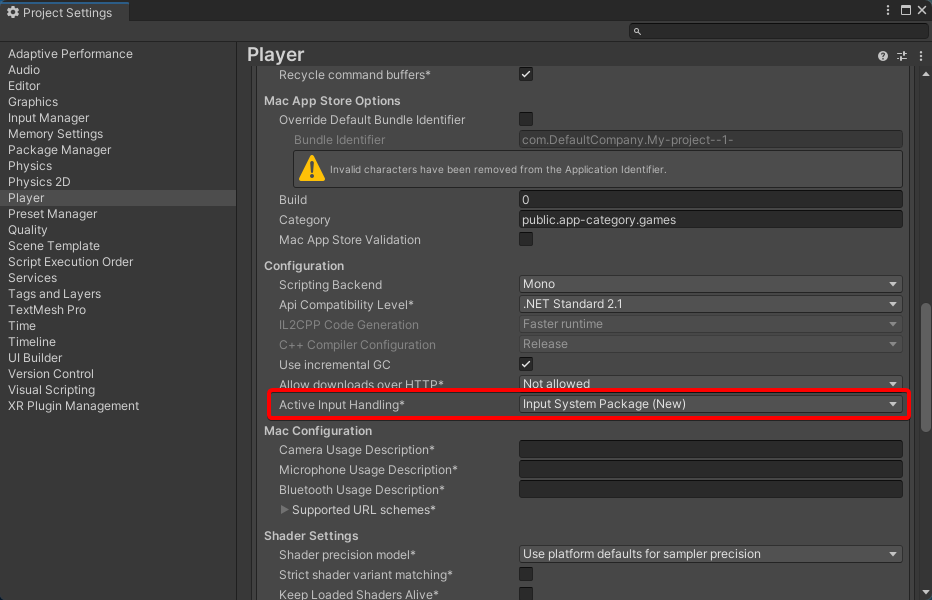Open Shader precision model dropdown
Screen dimensions: 932x600
710,554
